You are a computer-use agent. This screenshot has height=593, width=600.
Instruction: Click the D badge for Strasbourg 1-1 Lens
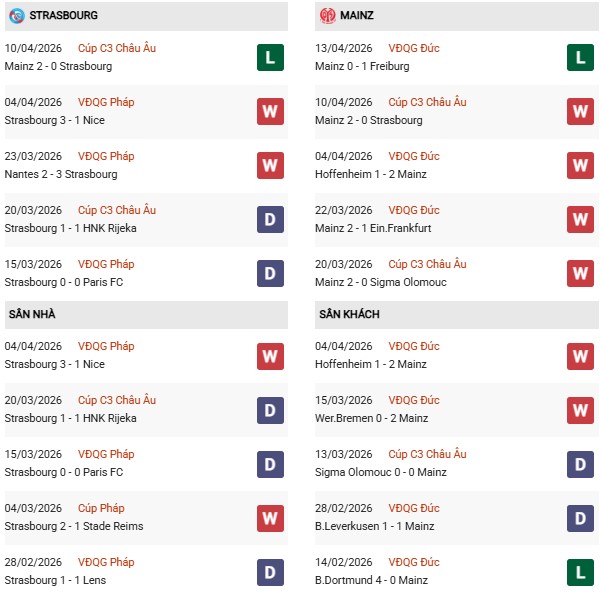point(270,571)
